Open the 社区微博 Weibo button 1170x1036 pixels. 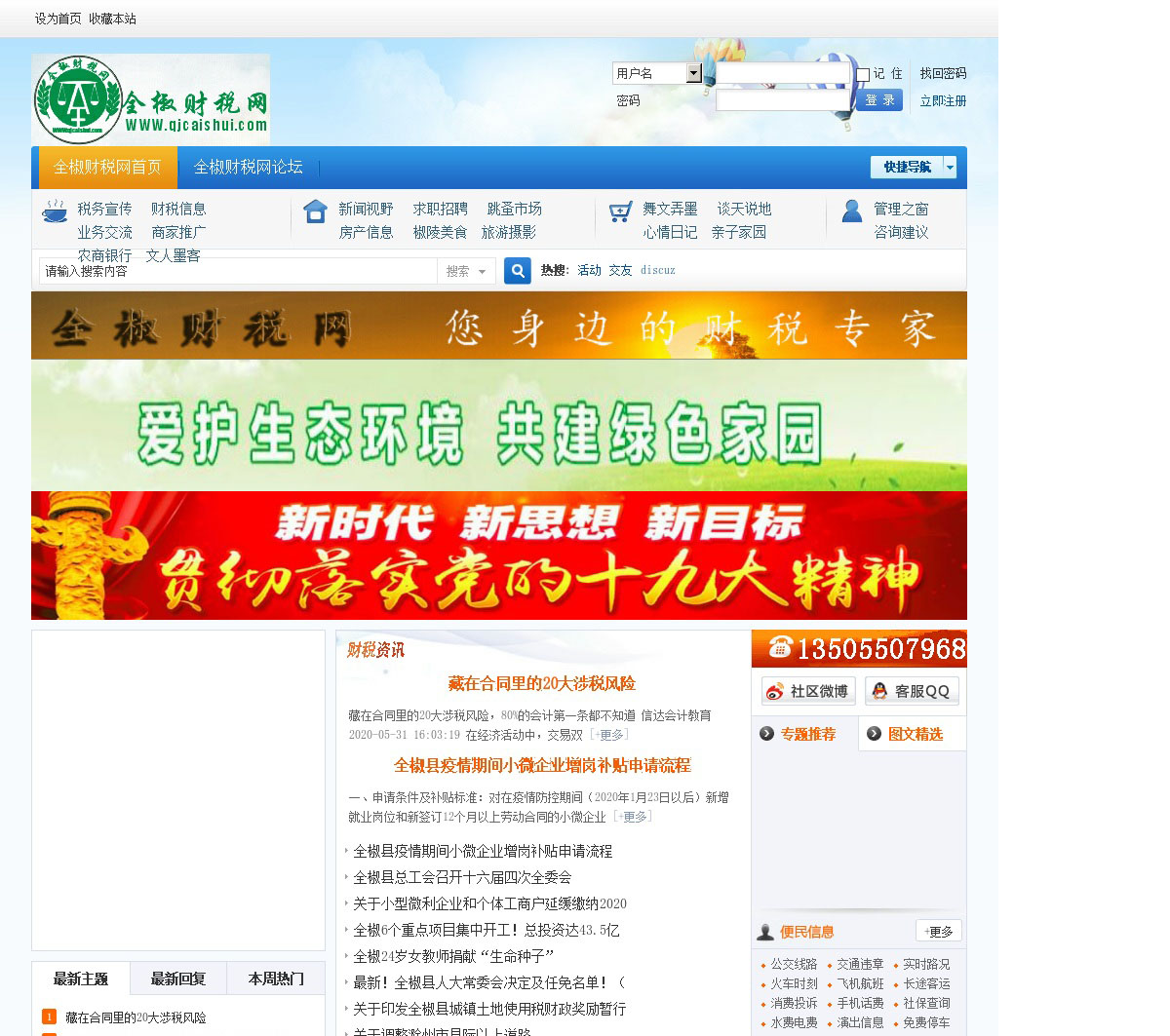tap(808, 691)
